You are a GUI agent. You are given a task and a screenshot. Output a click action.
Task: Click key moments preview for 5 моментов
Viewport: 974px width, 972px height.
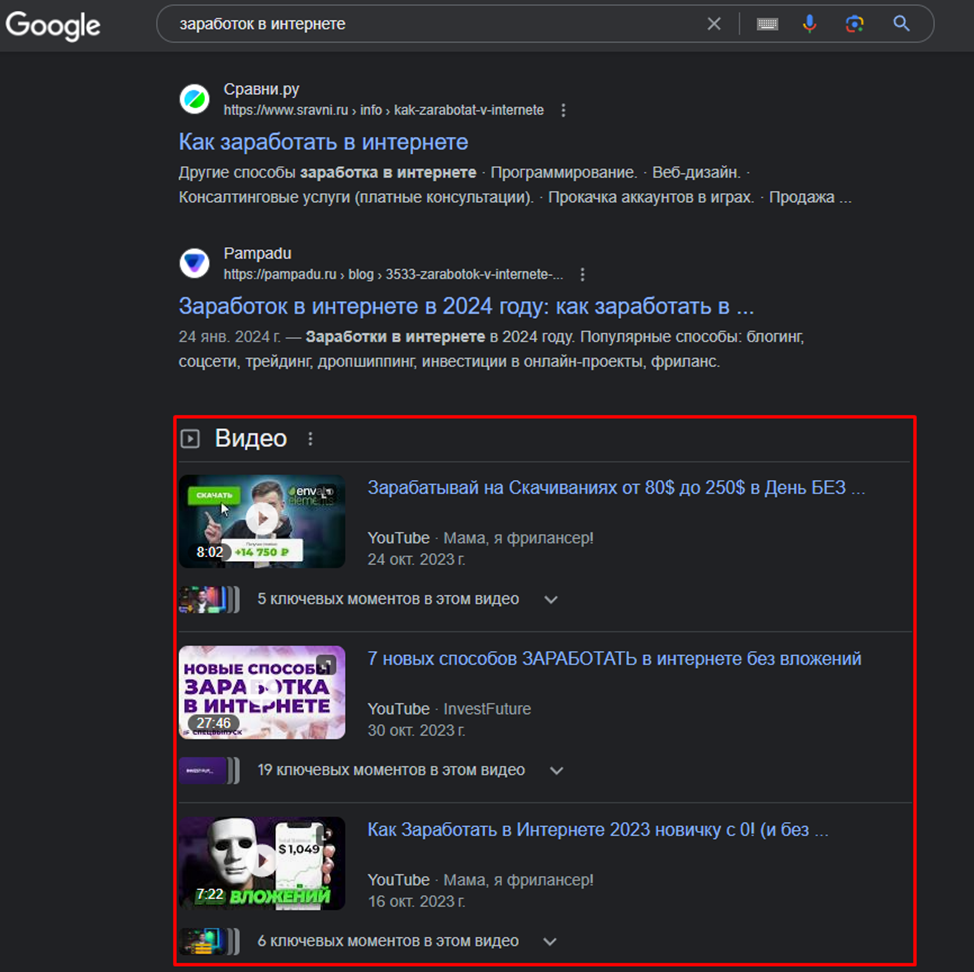point(209,599)
